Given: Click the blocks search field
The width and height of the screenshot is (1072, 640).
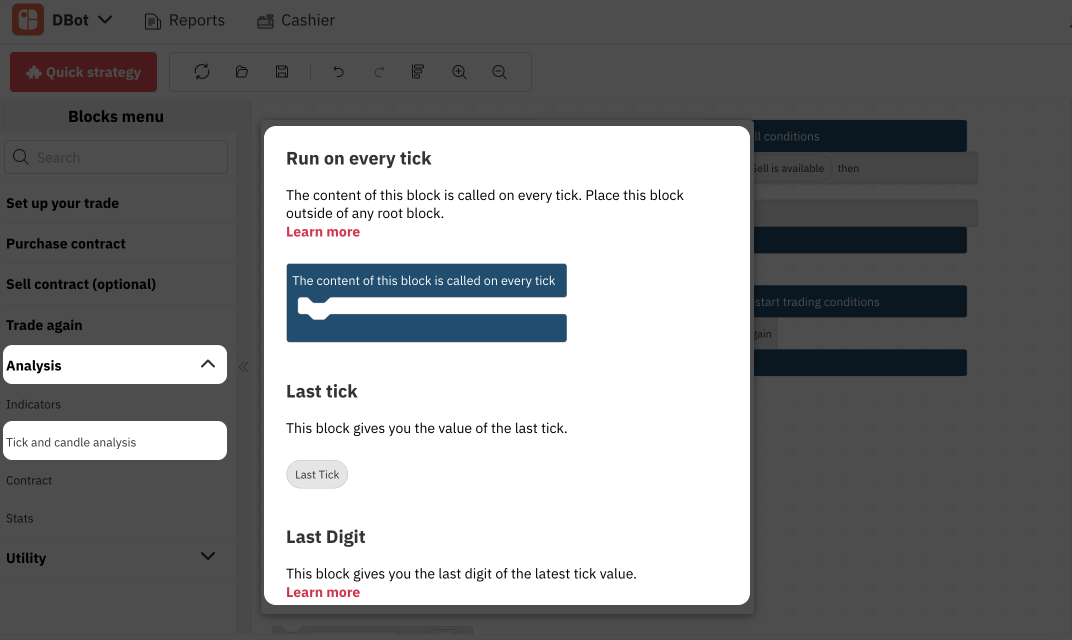Looking at the screenshot, I should (115, 157).
